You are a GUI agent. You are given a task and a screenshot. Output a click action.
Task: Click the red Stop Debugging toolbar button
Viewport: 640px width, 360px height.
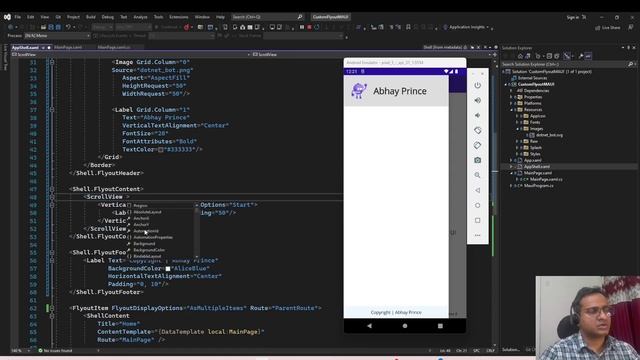click(309, 27)
